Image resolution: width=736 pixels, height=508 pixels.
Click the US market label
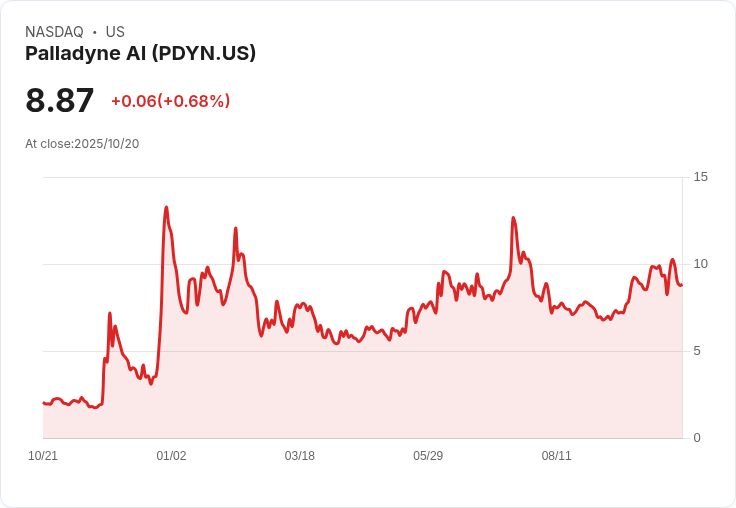click(x=115, y=32)
